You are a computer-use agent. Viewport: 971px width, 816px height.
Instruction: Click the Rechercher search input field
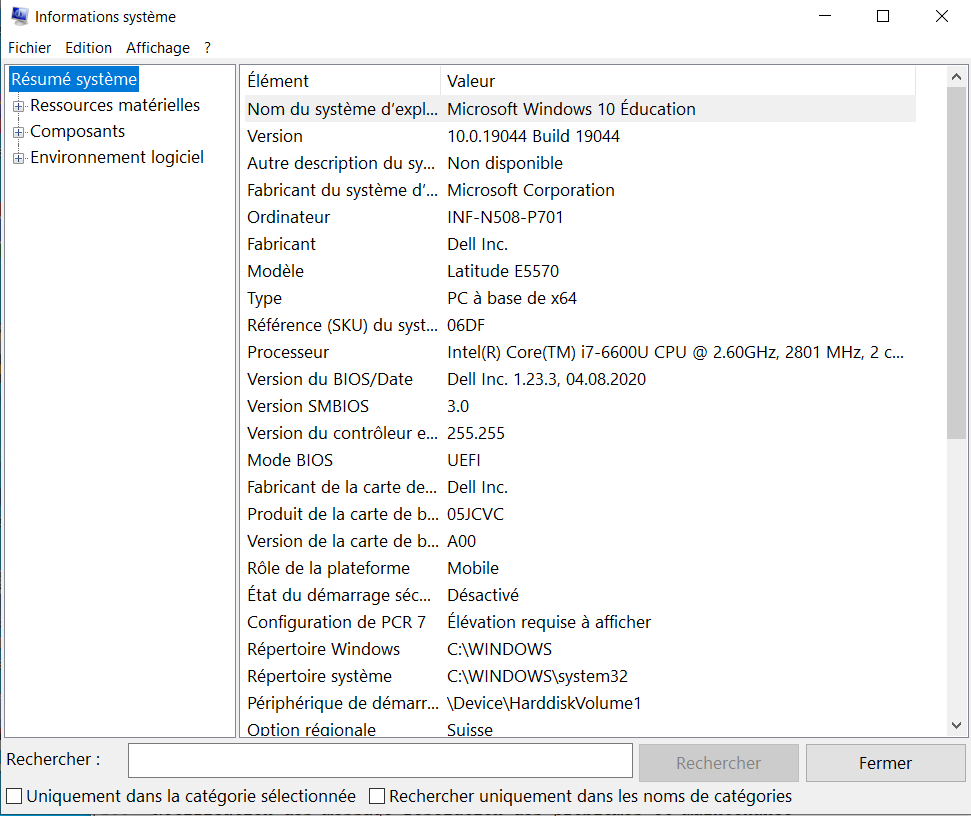pos(380,760)
